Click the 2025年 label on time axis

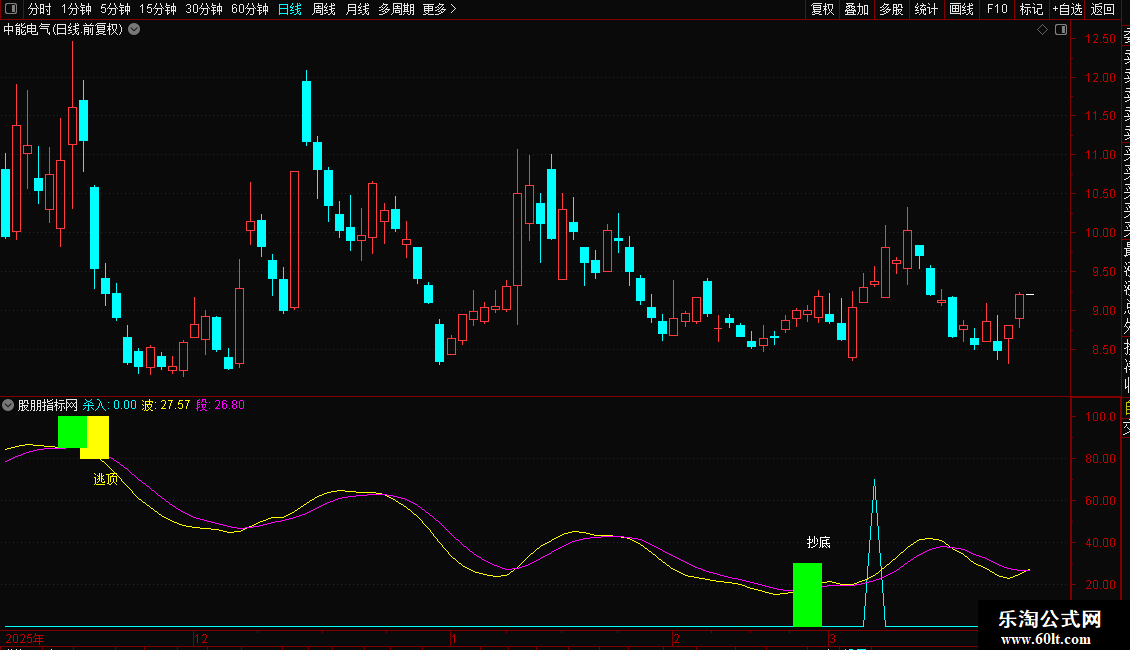pos(25,638)
